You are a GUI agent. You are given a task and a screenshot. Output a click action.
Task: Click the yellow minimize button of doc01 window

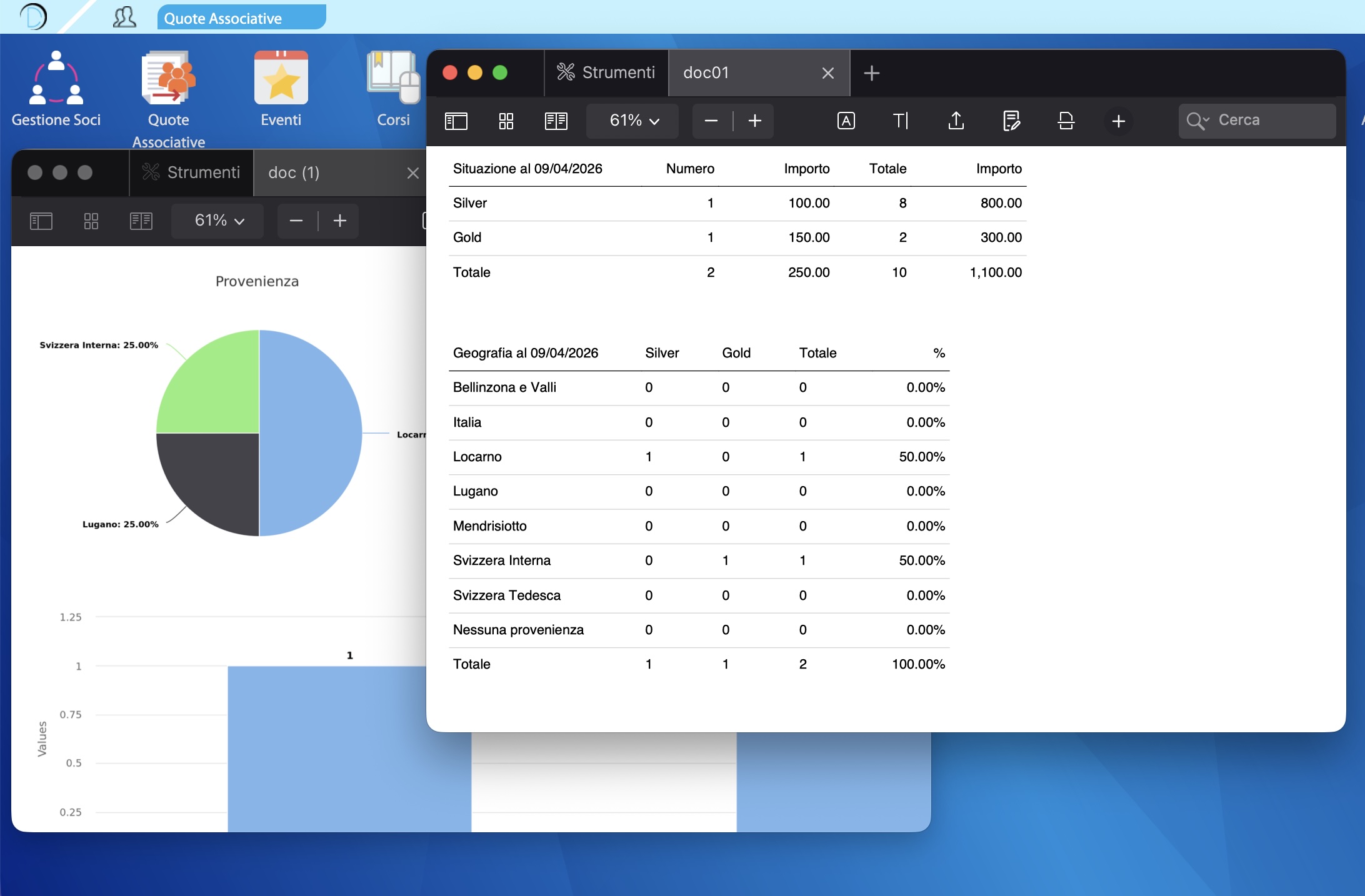click(x=475, y=72)
